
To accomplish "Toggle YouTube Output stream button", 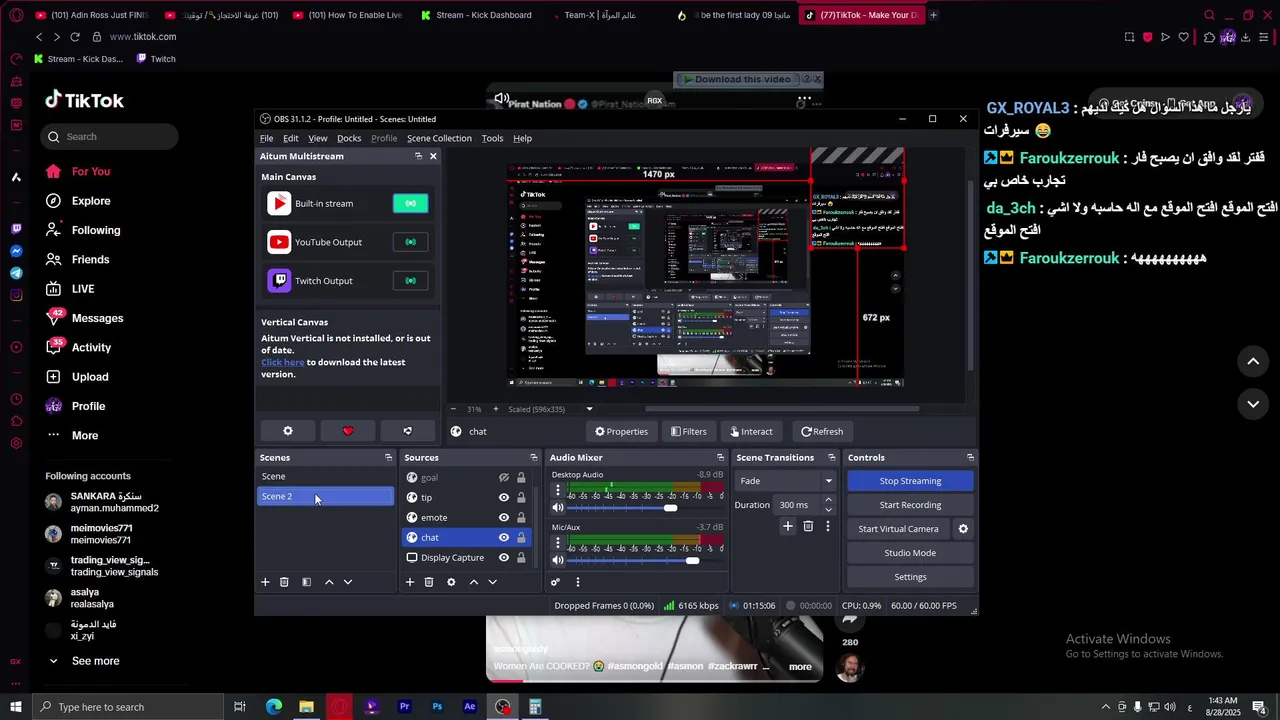I will point(410,242).
